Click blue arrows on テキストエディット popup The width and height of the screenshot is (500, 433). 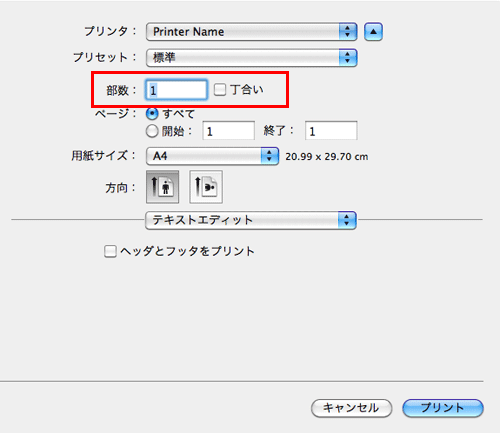(347, 220)
